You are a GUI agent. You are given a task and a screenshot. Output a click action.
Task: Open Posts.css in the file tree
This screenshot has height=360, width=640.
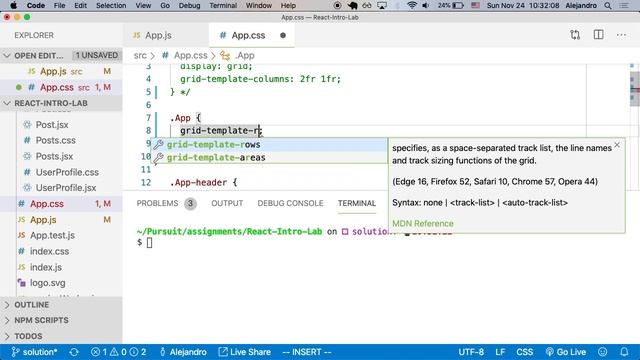click(x=56, y=140)
